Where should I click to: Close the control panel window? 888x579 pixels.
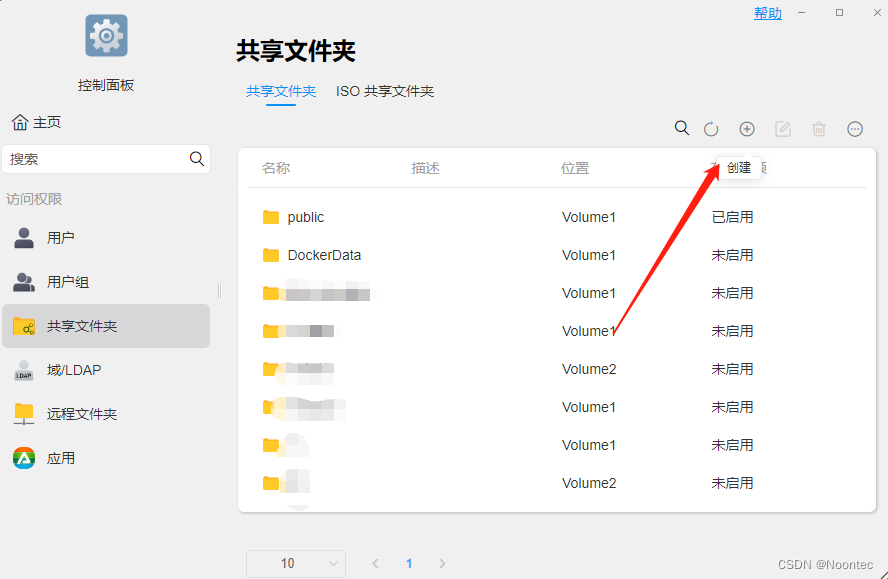[x=877, y=12]
